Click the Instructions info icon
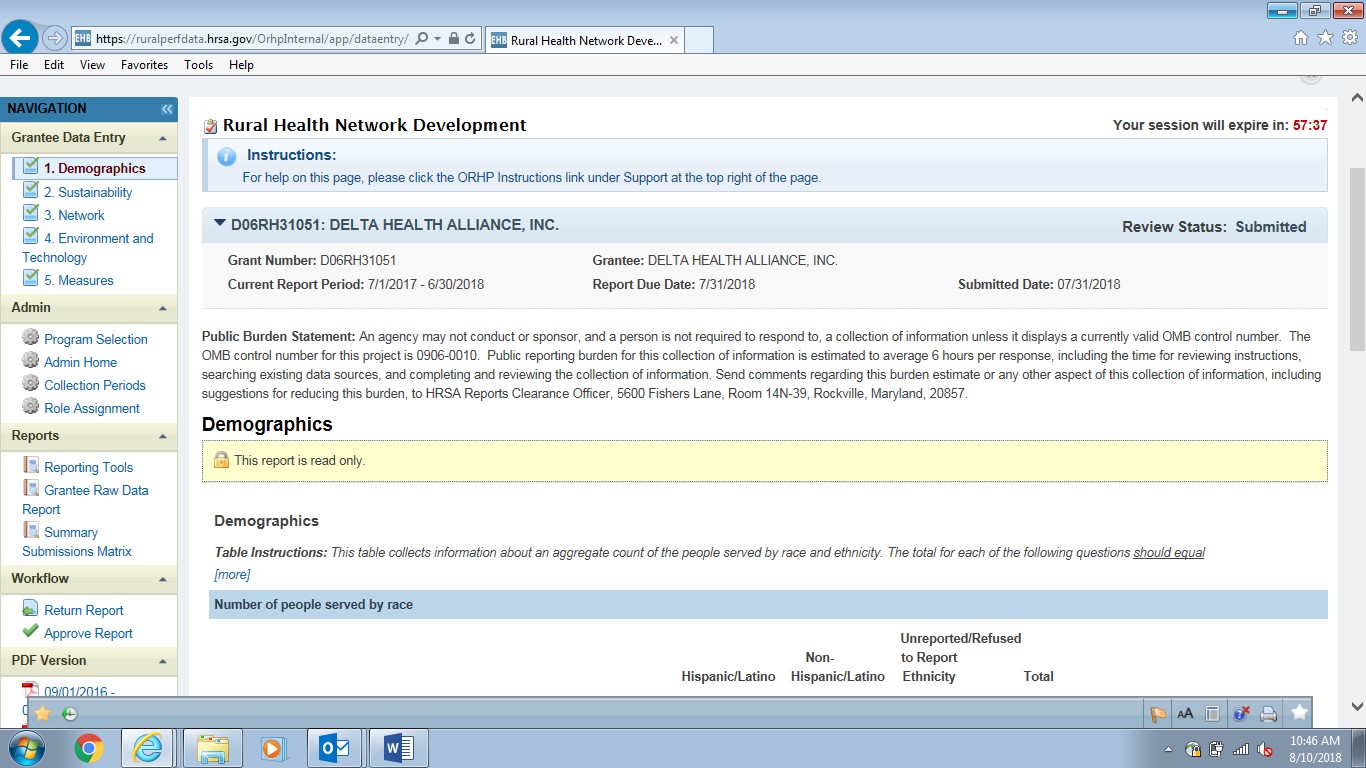 coord(227,156)
